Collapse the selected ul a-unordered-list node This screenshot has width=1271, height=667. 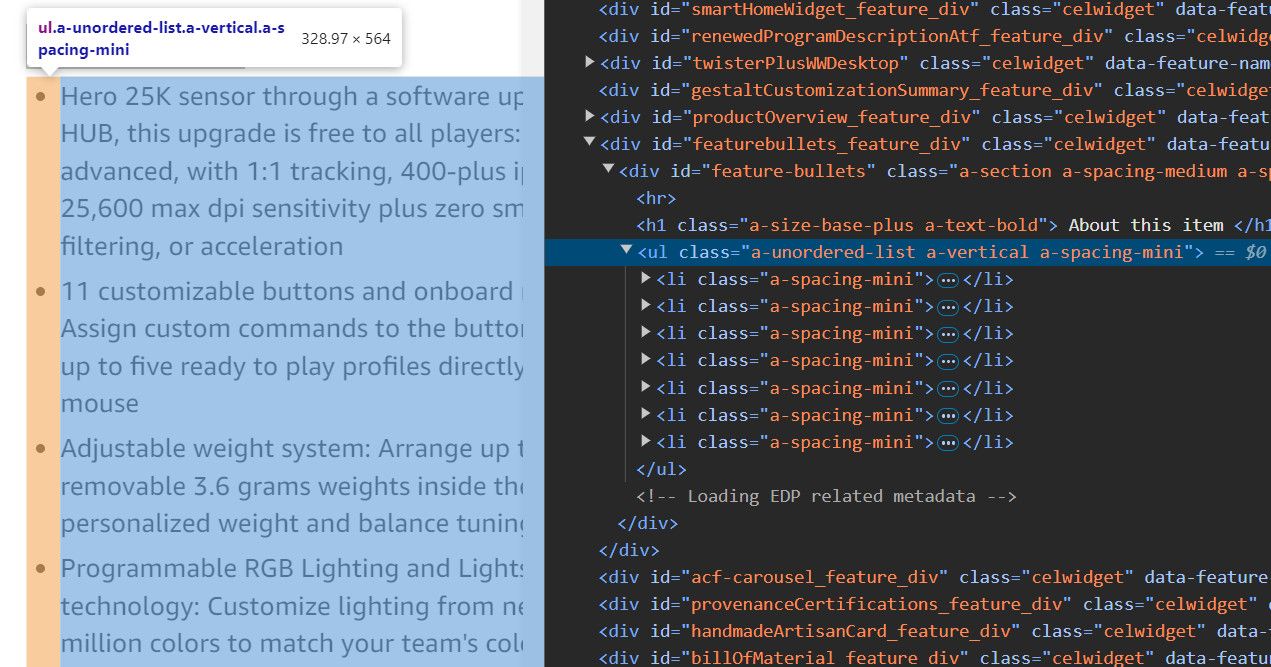[627, 252]
